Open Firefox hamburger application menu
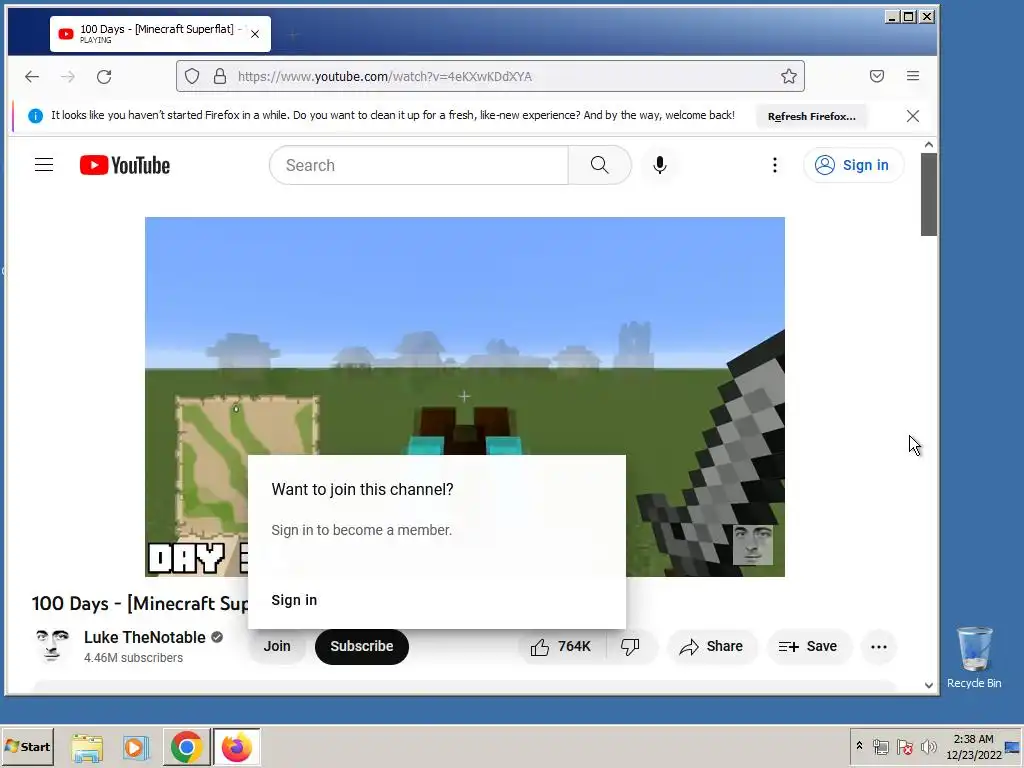The image size is (1024, 768). (913, 76)
